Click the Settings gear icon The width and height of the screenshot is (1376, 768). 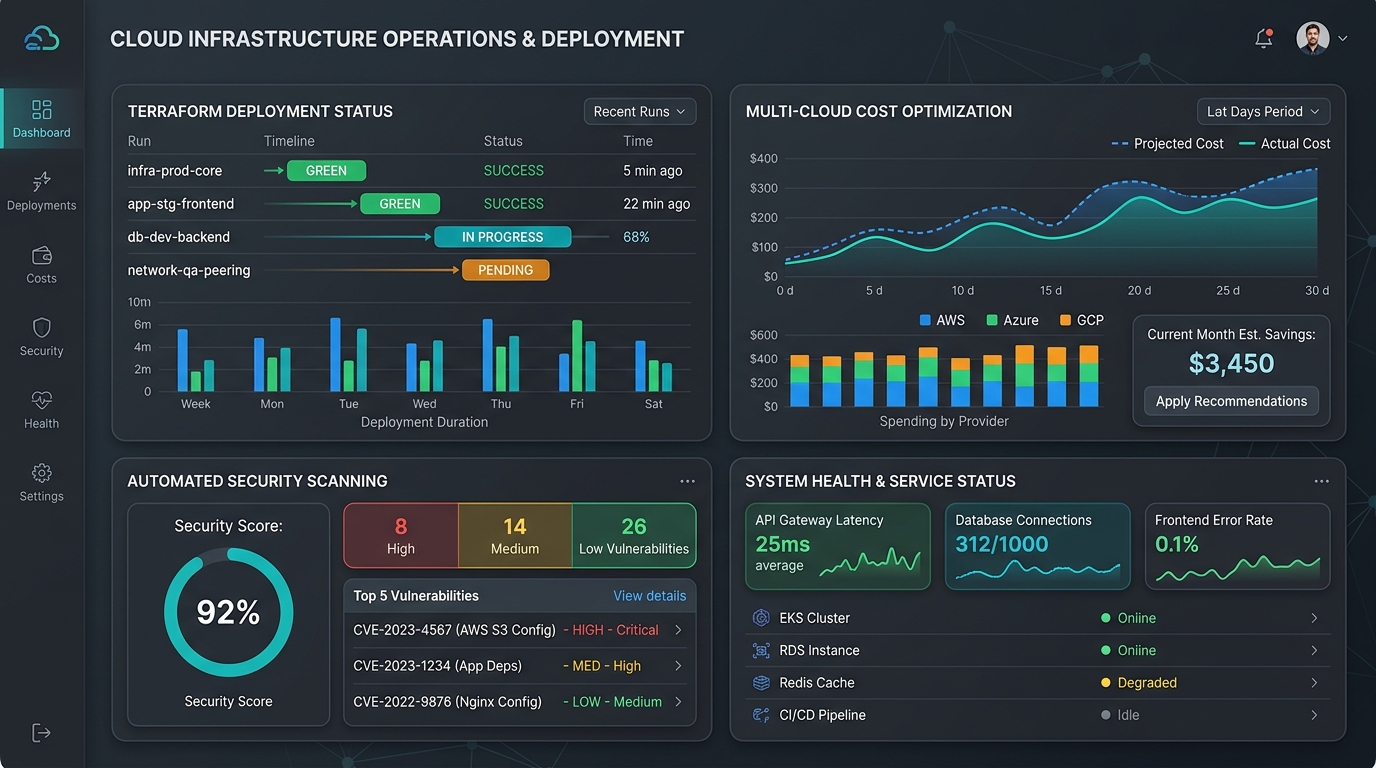42,473
